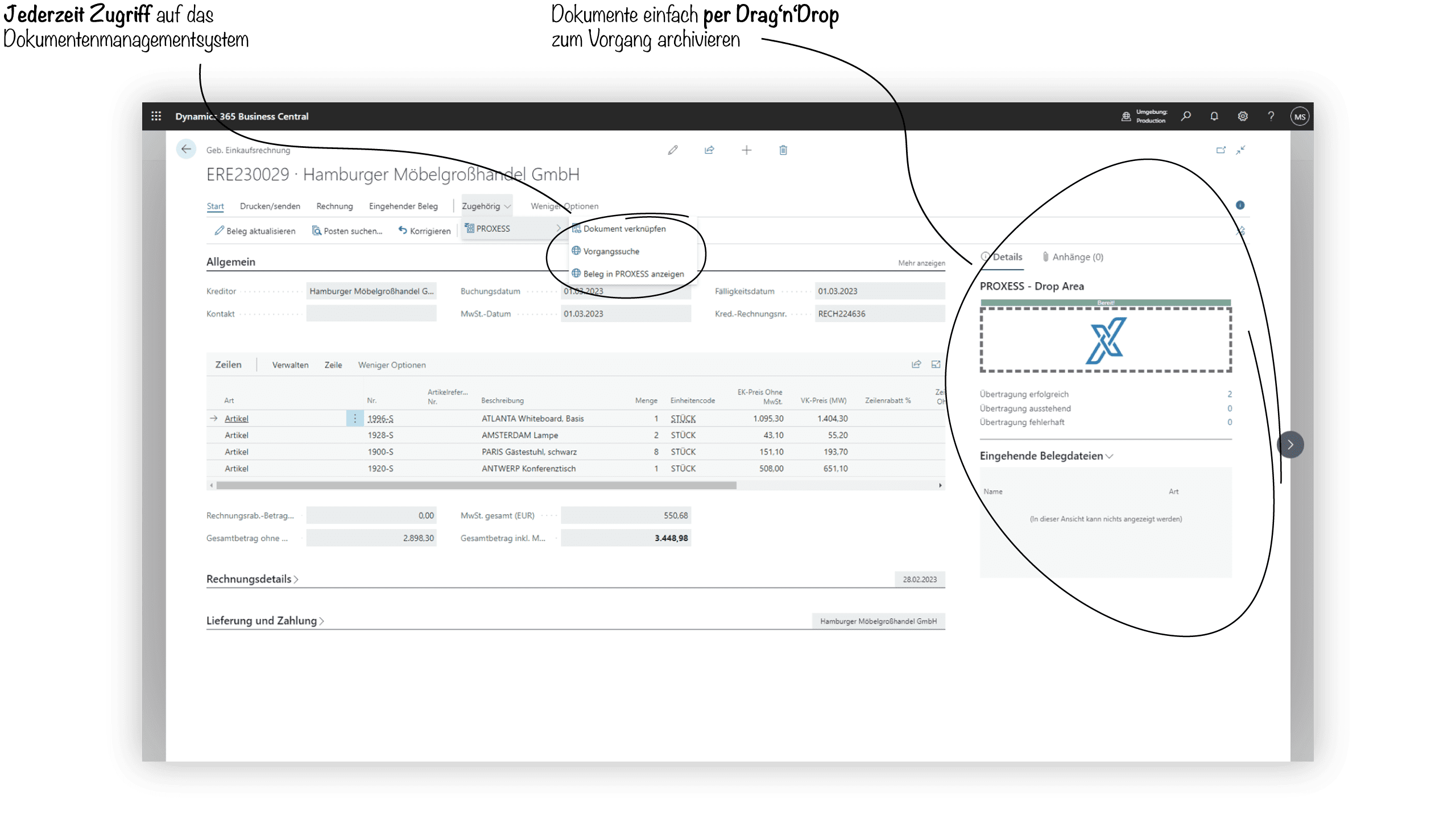This screenshot has height=819, width=1456.
Task: Click Weniger Optionen in the ribbon
Action: click(x=564, y=206)
